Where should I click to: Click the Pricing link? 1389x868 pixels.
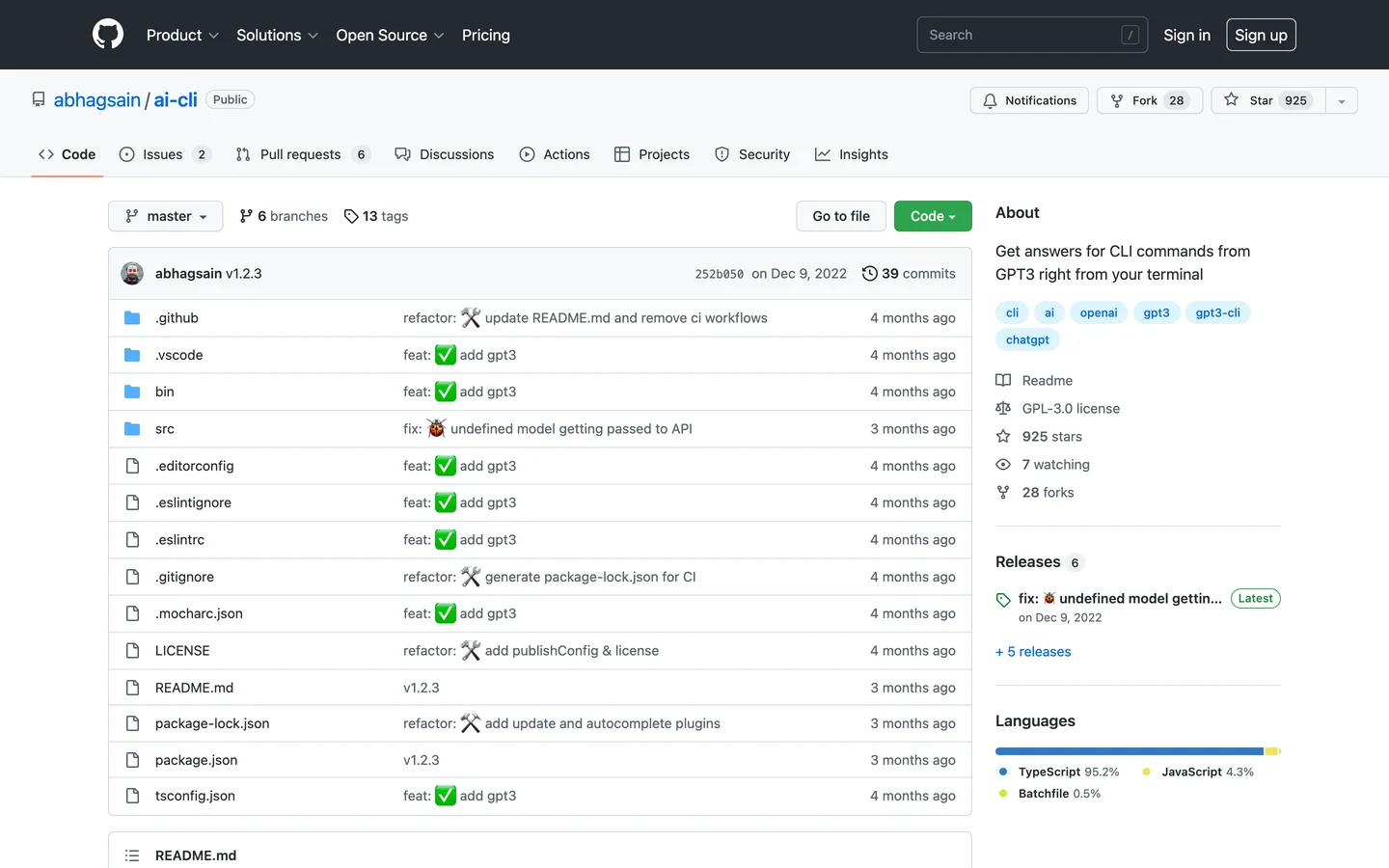point(486,35)
